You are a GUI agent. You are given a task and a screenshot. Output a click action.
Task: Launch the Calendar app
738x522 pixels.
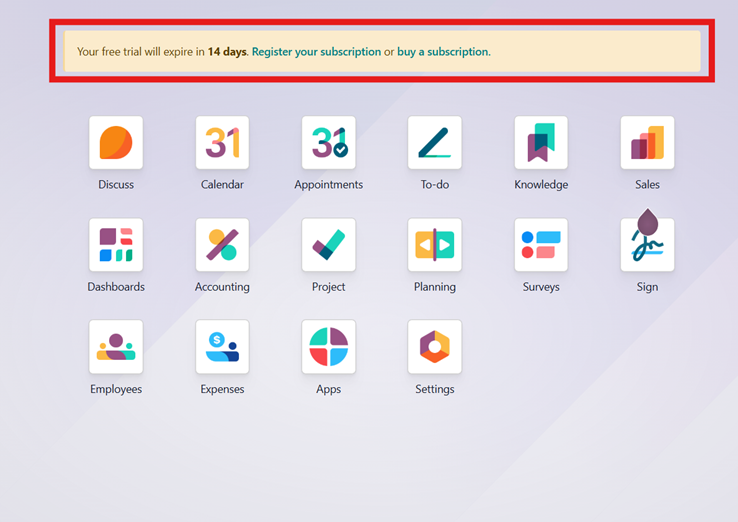[222, 143]
